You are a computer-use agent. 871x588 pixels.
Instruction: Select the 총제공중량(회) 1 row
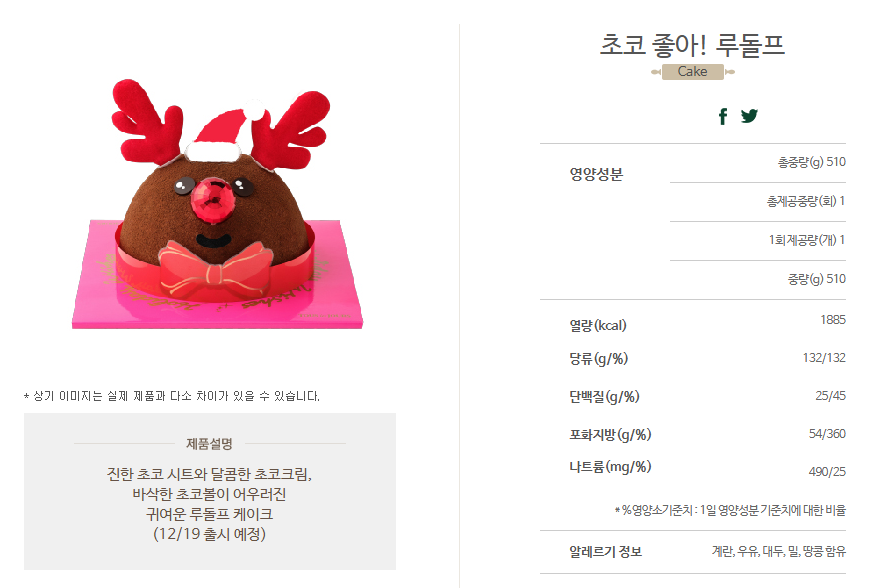coord(758,202)
